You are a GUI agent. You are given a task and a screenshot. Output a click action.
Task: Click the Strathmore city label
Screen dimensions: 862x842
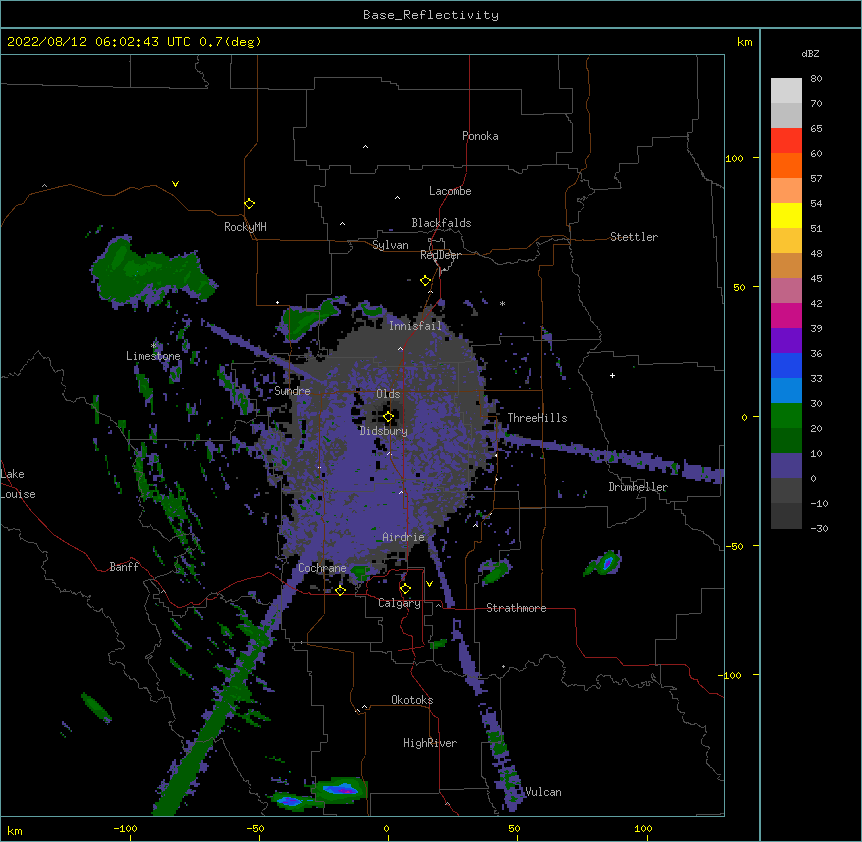pos(516,608)
